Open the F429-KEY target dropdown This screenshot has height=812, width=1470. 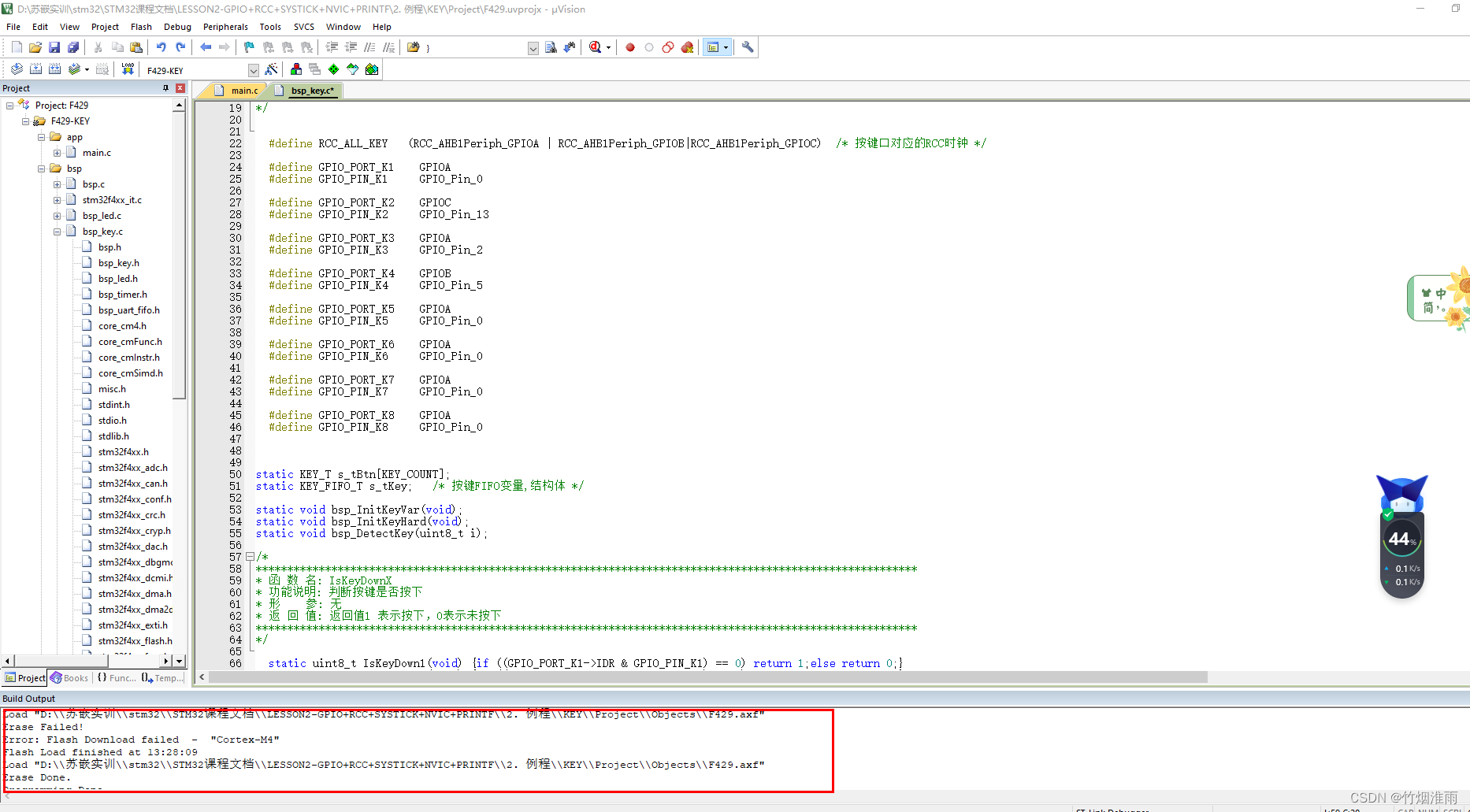tap(254, 70)
